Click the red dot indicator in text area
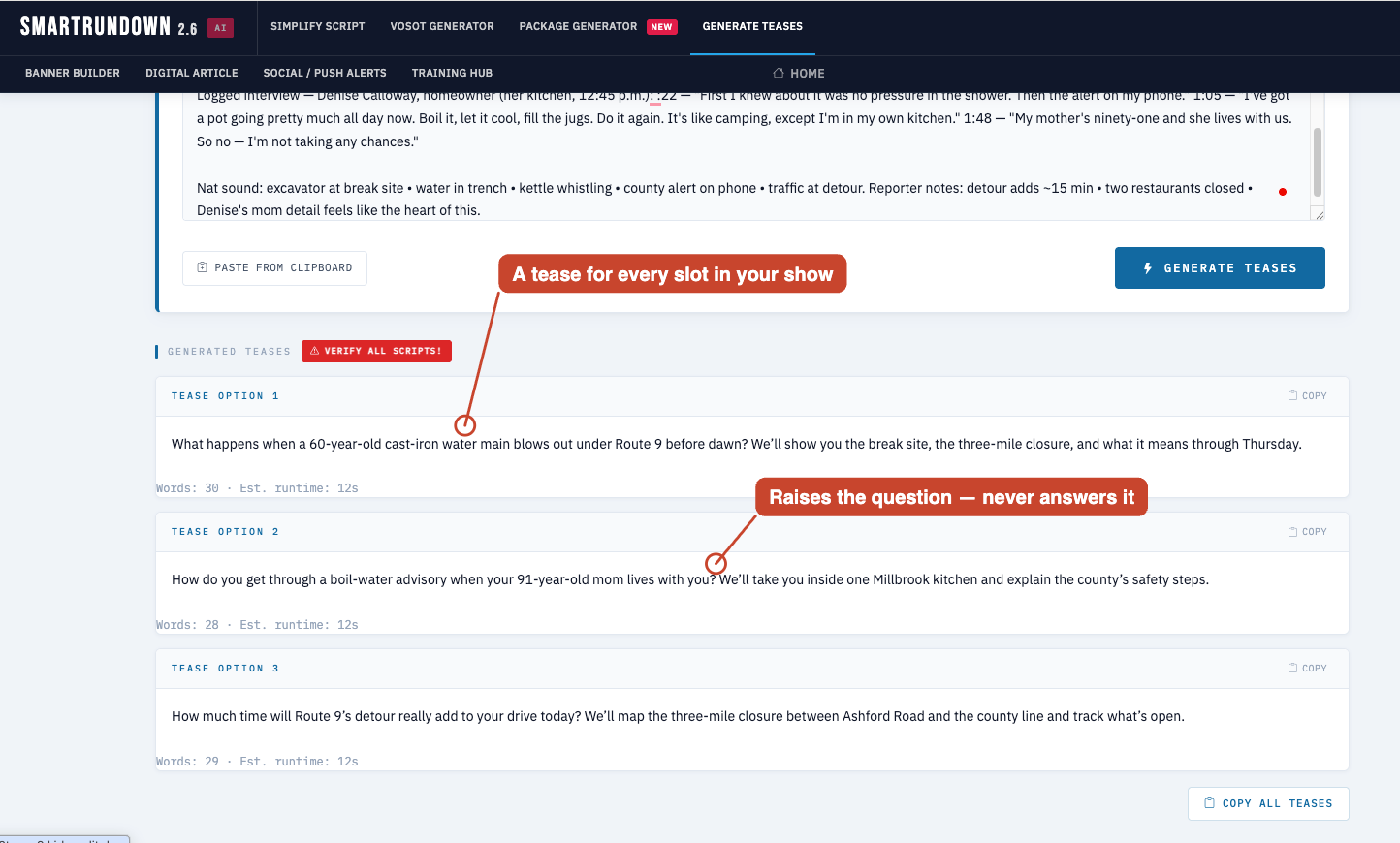 pos(1283,192)
